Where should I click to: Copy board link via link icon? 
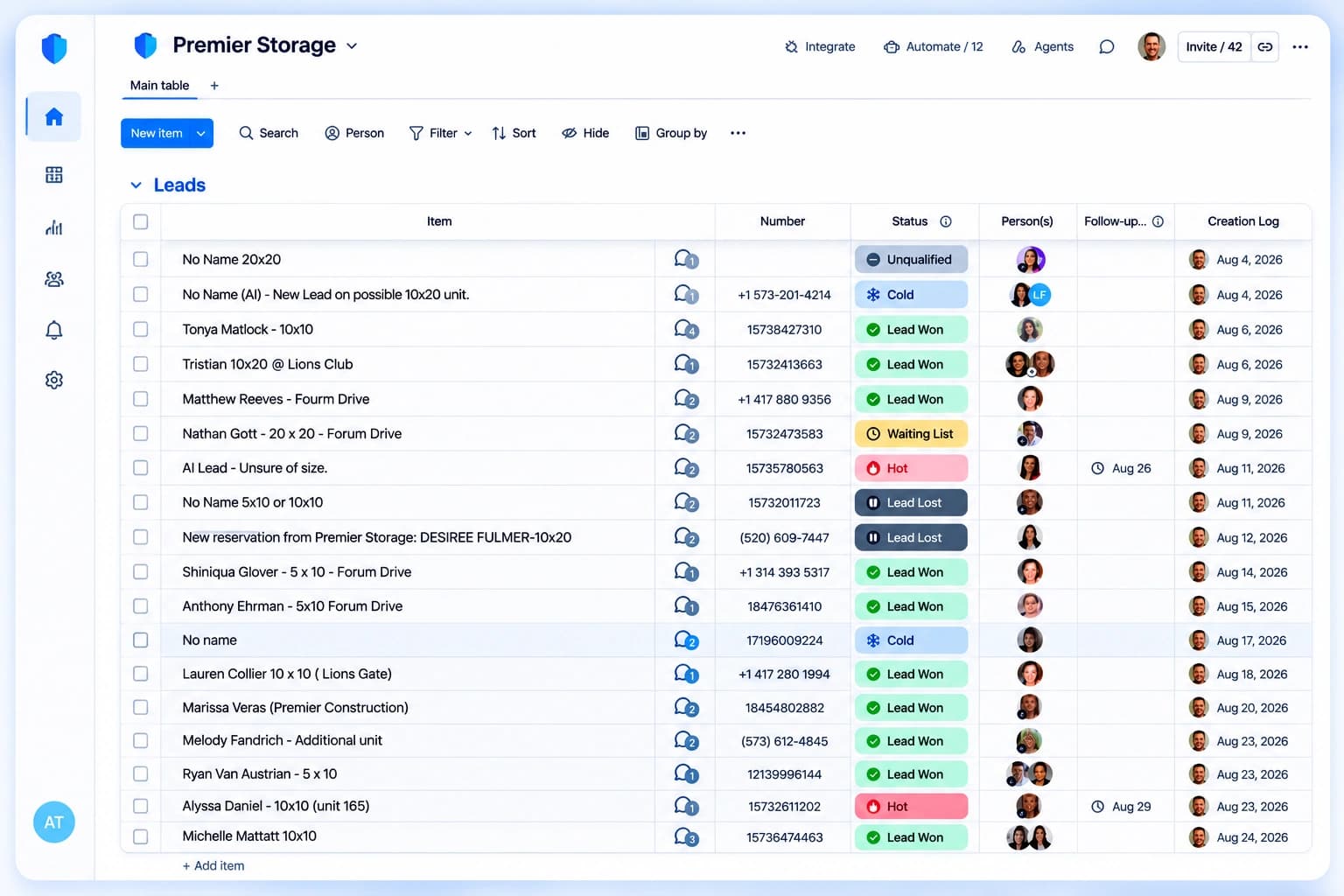(1265, 46)
